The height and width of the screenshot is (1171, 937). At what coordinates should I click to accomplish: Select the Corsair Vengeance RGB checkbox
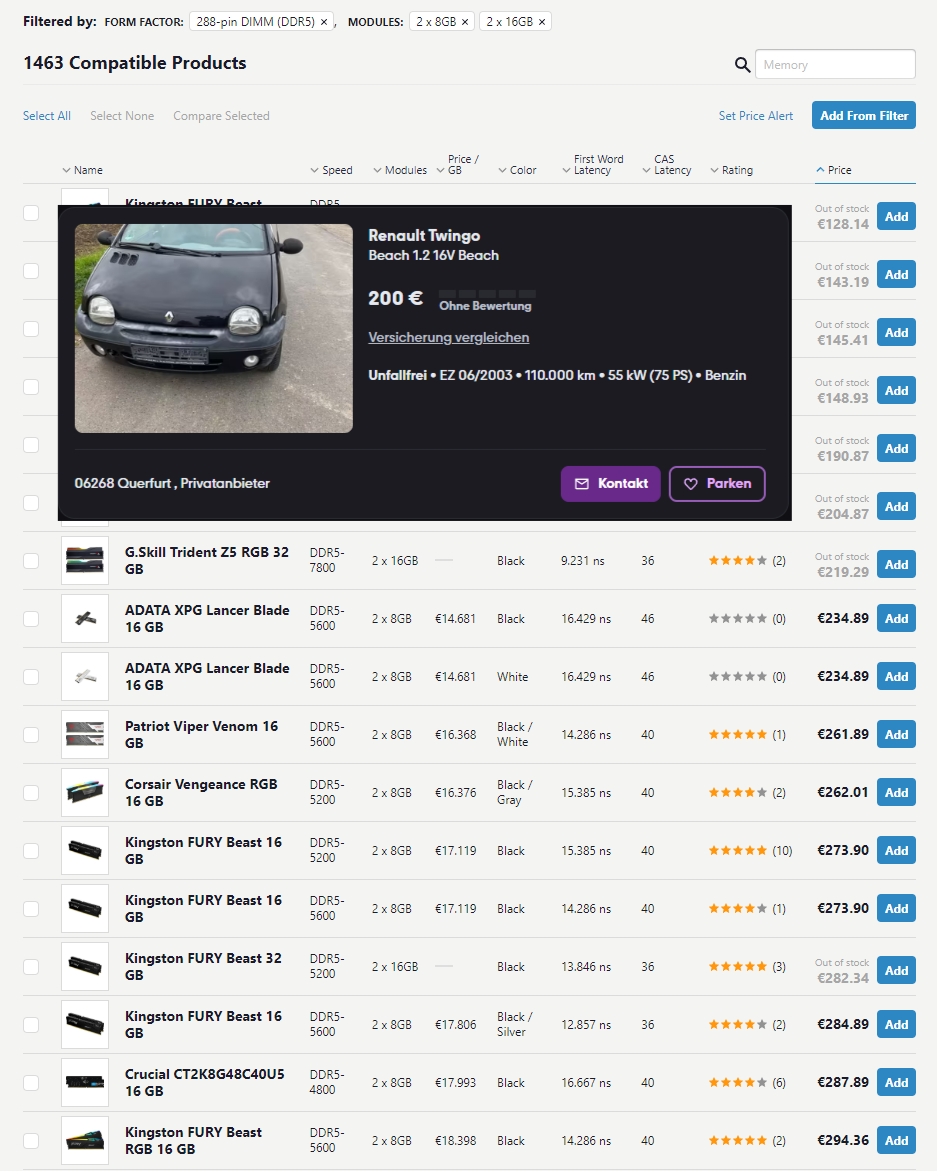pyautogui.click(x=31, y=792)
